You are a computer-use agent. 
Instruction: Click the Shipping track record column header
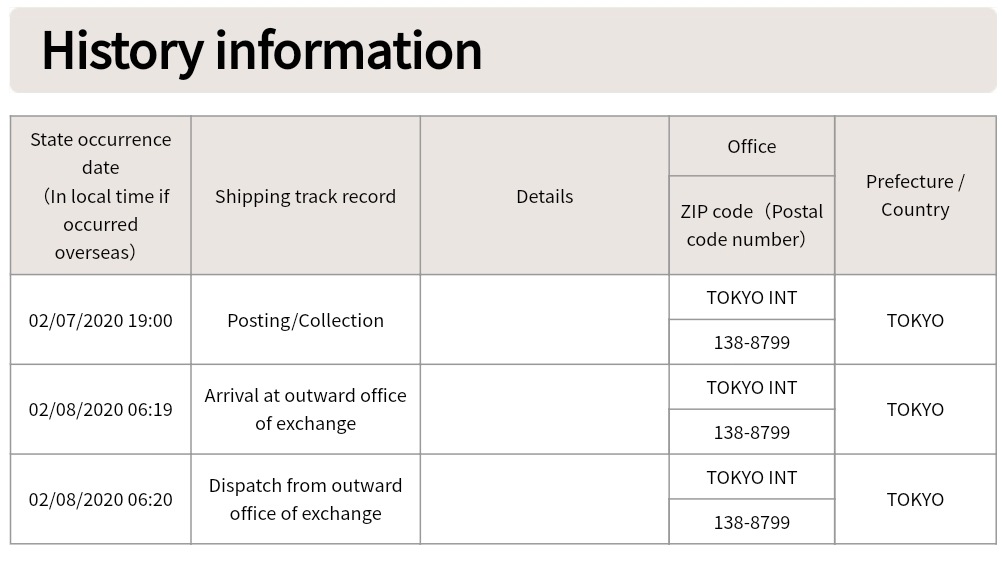click(x=305, y=196)
